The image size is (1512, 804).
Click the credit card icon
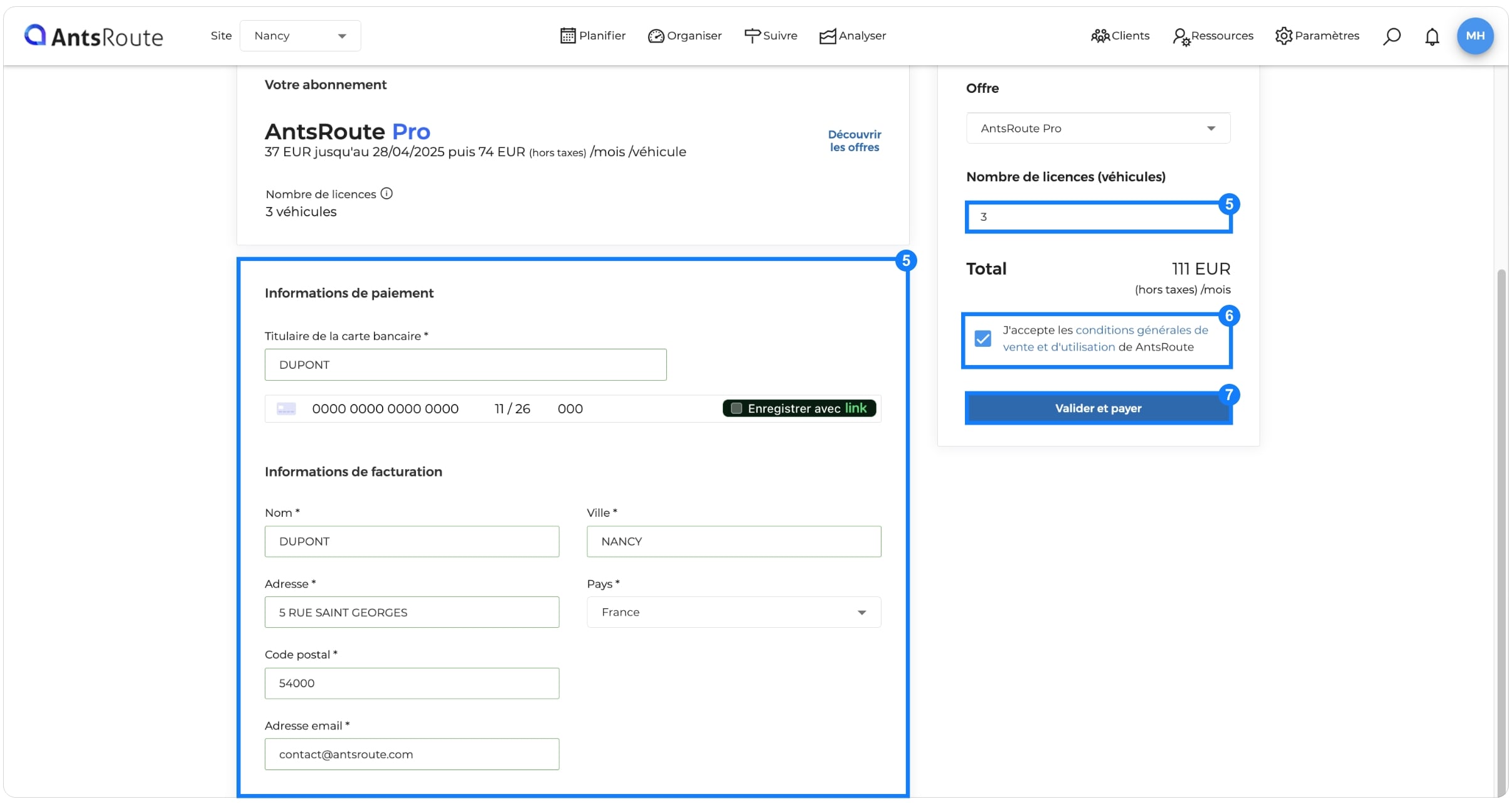(286, 409)
